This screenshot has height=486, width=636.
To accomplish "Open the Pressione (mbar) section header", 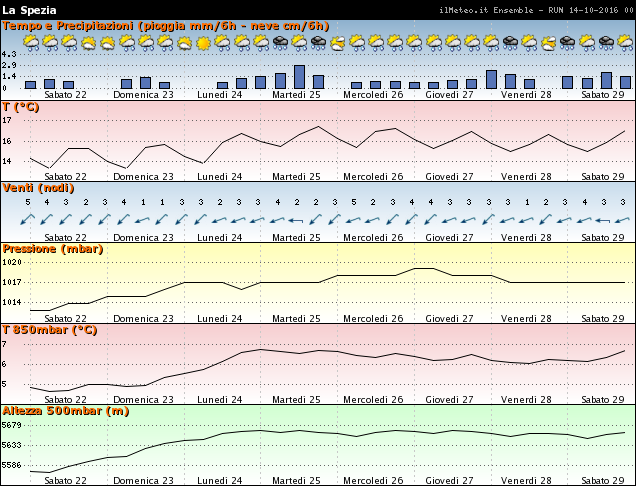I will (x=52, y=248).
